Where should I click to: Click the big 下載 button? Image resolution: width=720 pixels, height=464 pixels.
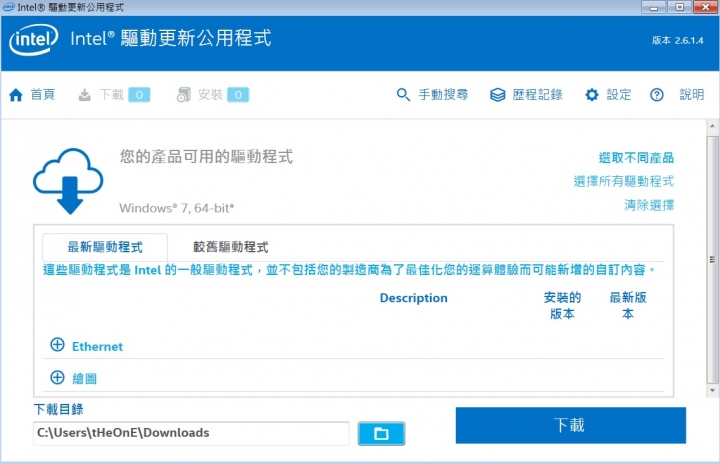[x=571, y=425]
